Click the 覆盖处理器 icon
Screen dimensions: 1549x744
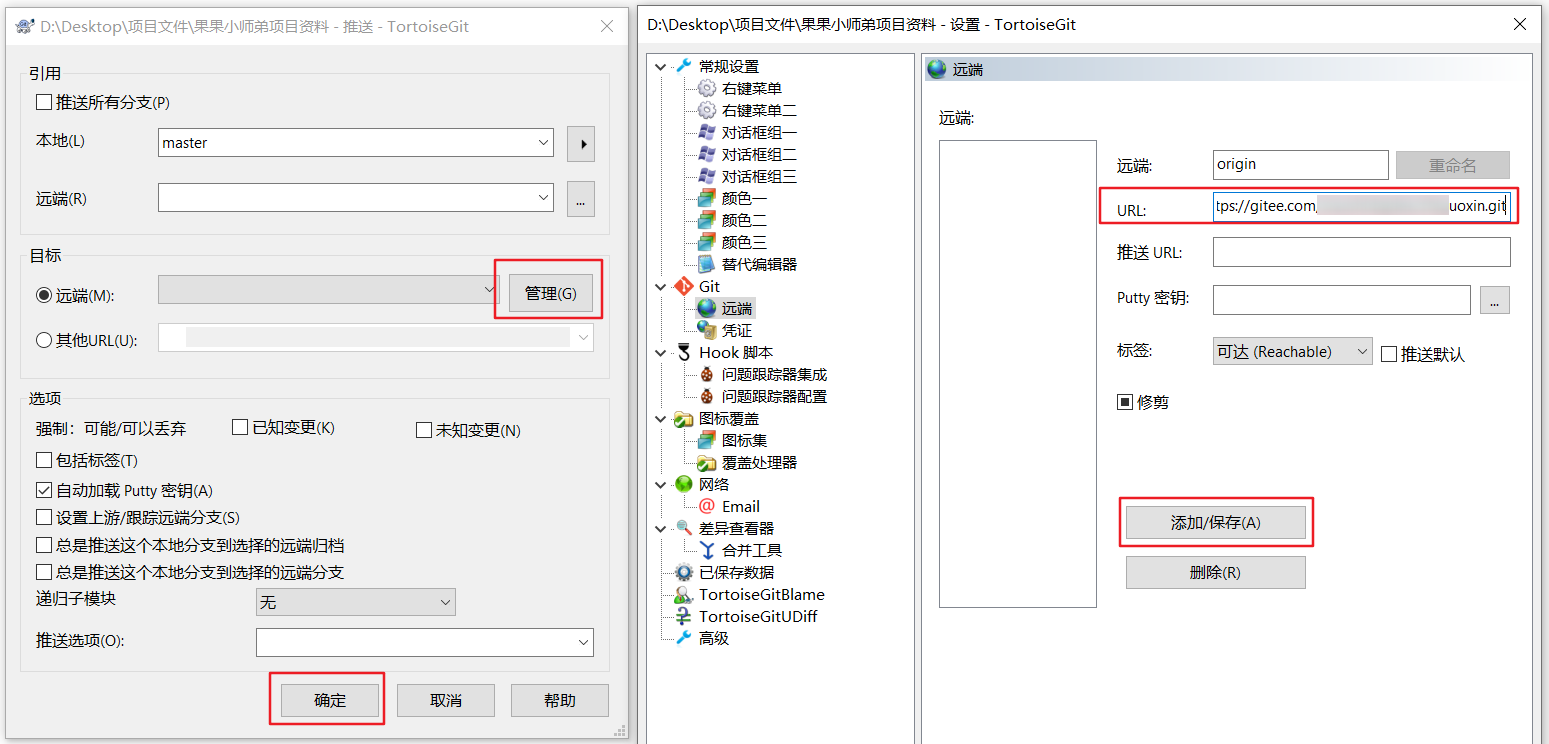pos(707,462)
